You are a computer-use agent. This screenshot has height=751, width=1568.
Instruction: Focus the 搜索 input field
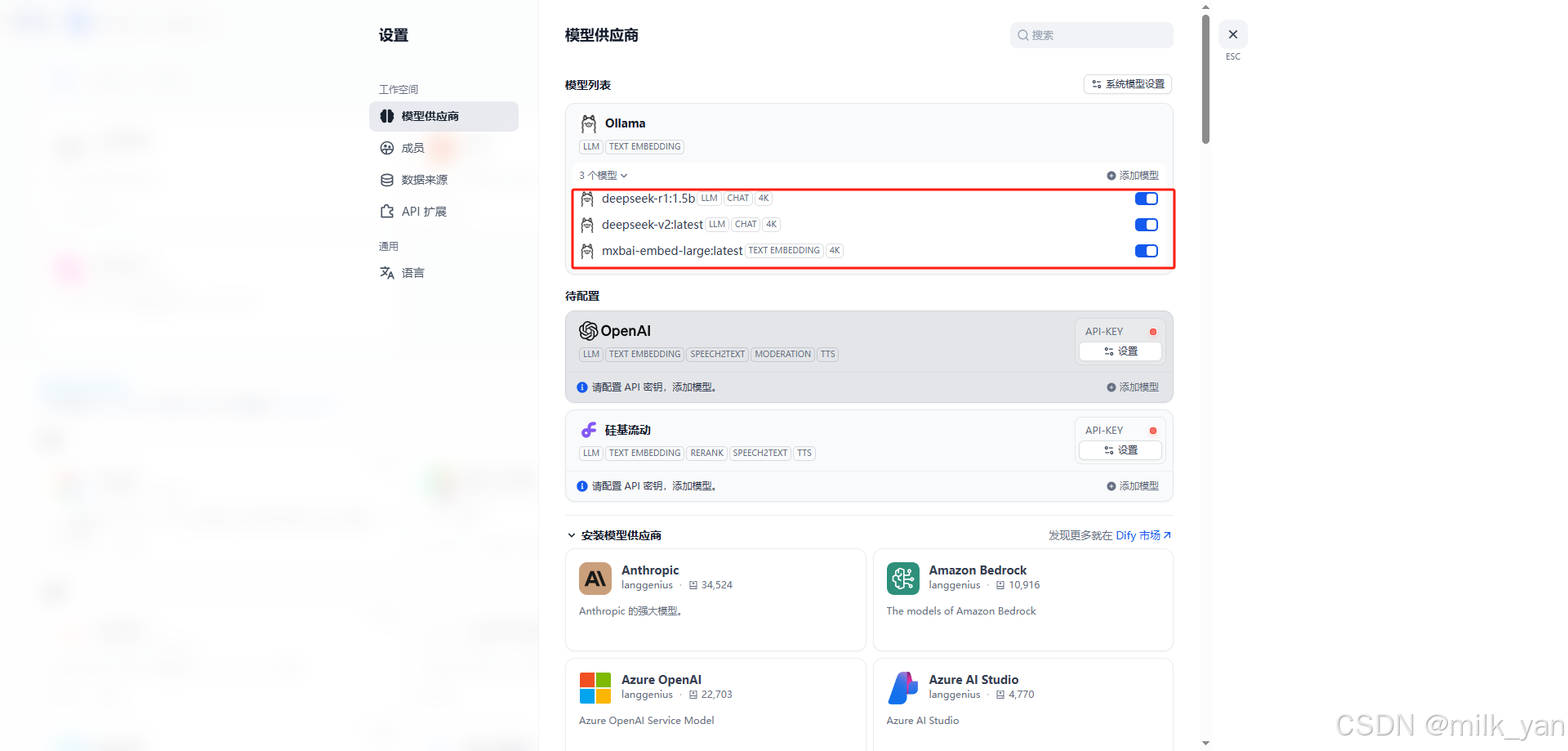coord(1091,35)
